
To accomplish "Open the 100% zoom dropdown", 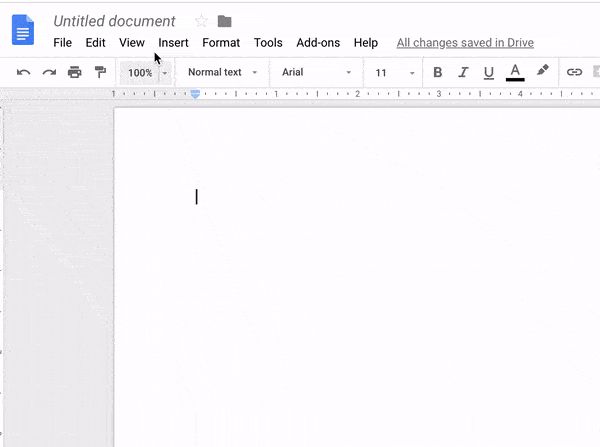I will (147, 73).
